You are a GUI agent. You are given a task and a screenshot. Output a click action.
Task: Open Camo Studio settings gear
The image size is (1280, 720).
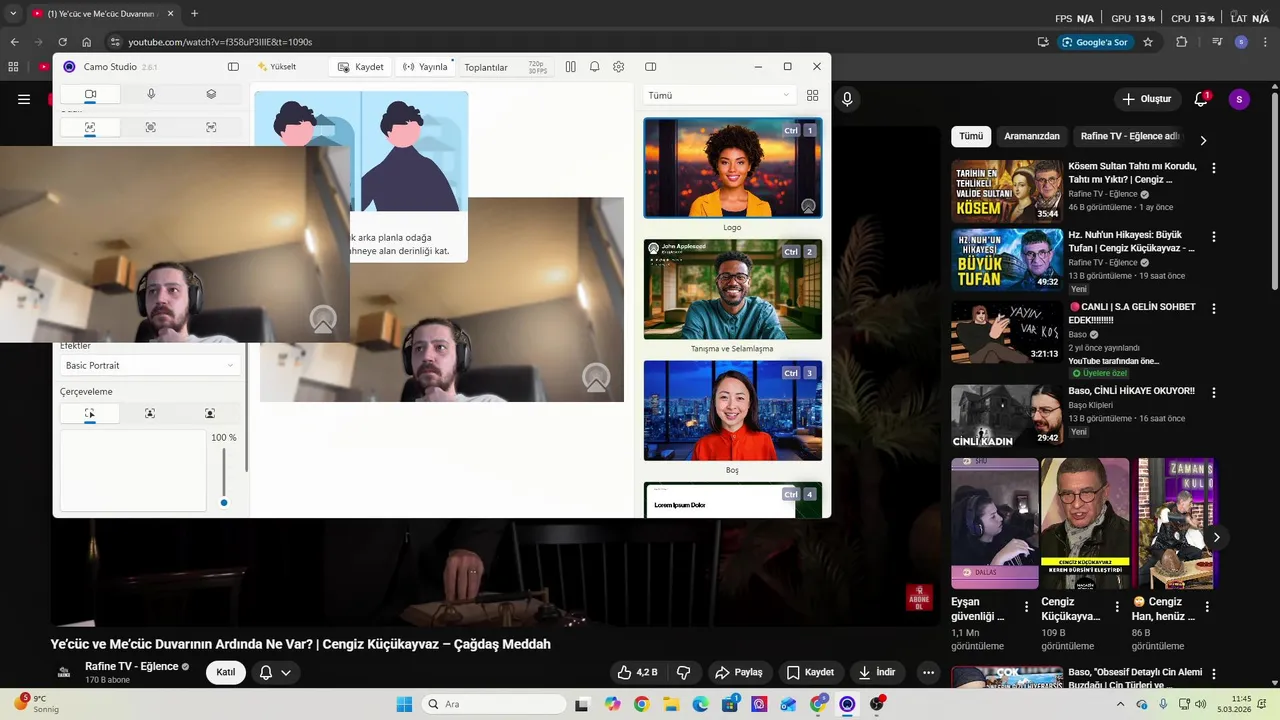point(619,67)
